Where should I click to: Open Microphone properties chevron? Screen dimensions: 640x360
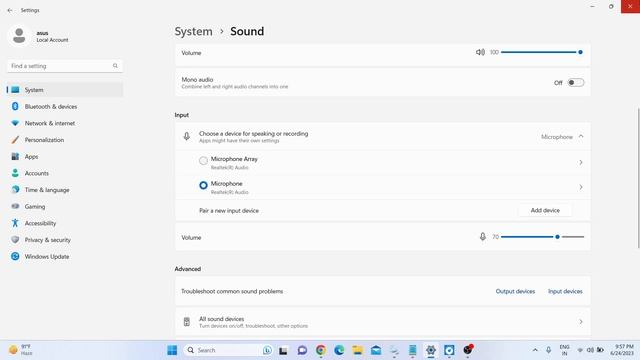pyautogui.click(x=581, y=187)
